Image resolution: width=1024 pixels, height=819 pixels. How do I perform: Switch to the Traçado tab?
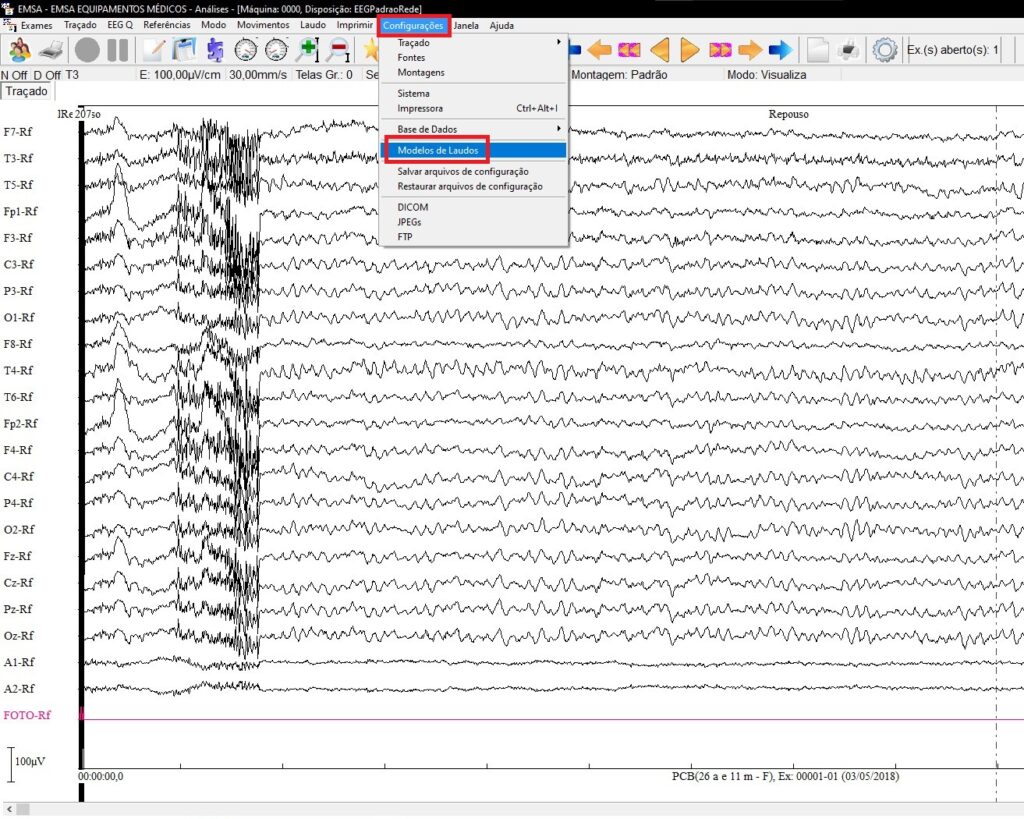click(26, 92)
